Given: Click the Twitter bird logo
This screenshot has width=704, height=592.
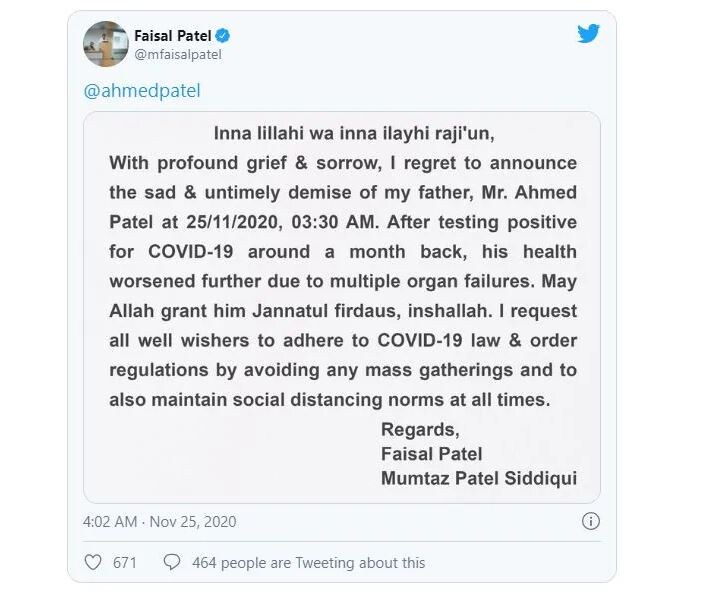Looking at the screenshot, I should [x=588, y=34].
